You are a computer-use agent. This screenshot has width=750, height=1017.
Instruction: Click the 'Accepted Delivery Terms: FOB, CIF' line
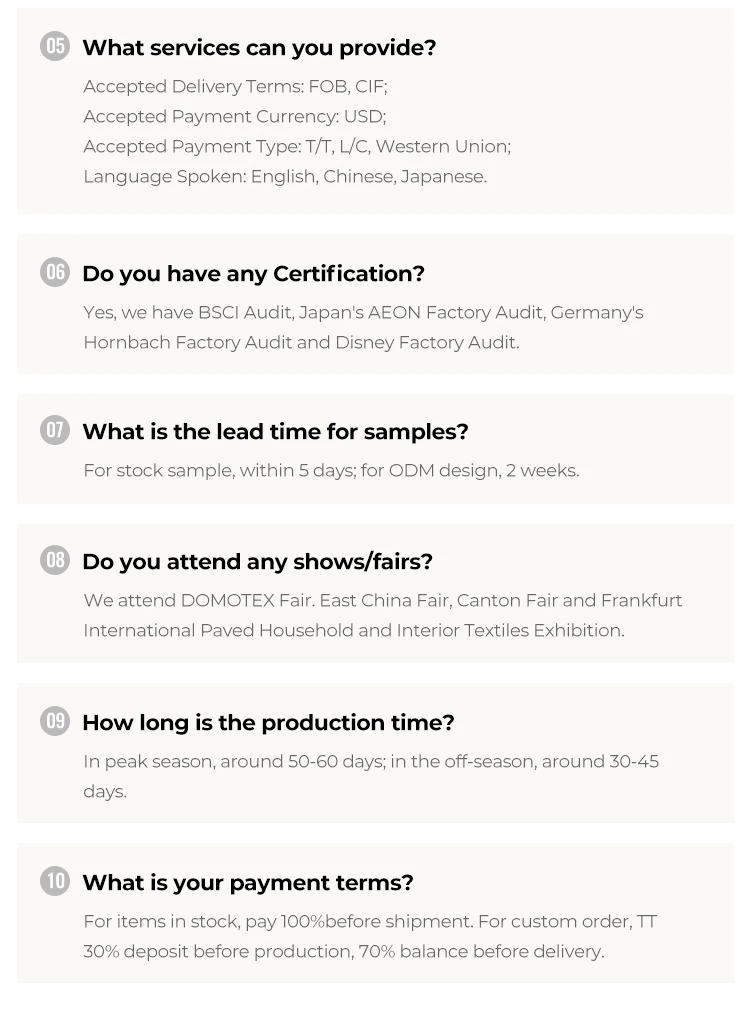click(x=235, y=87)
